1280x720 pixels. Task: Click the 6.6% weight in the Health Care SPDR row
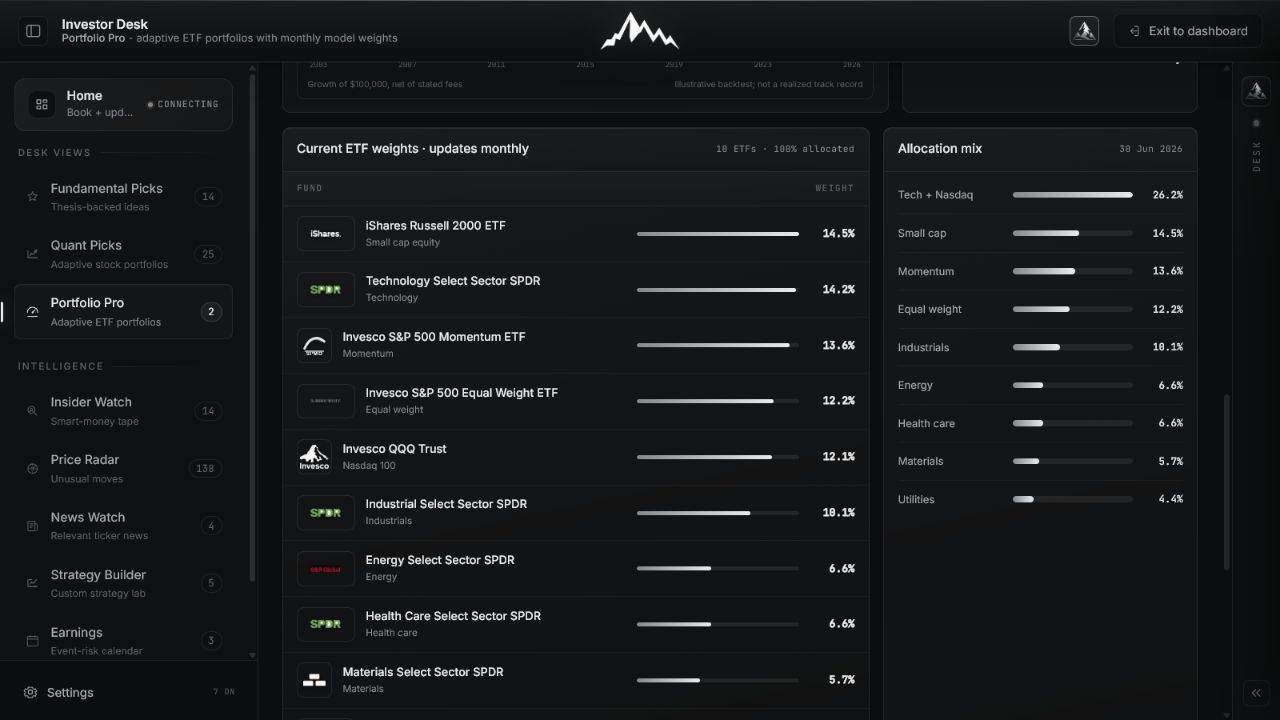(x=842, y=624)
